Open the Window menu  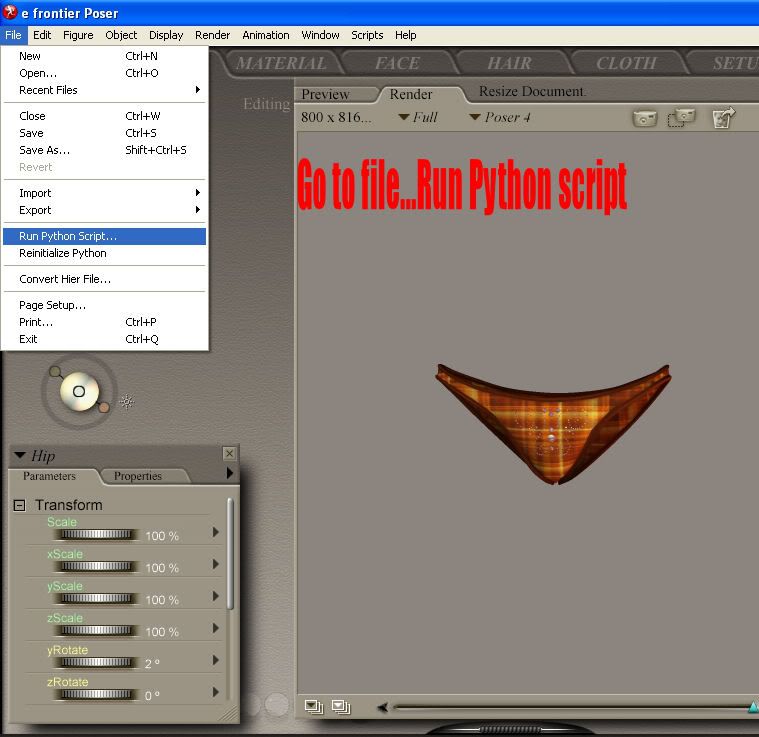(x=320, y=35)
